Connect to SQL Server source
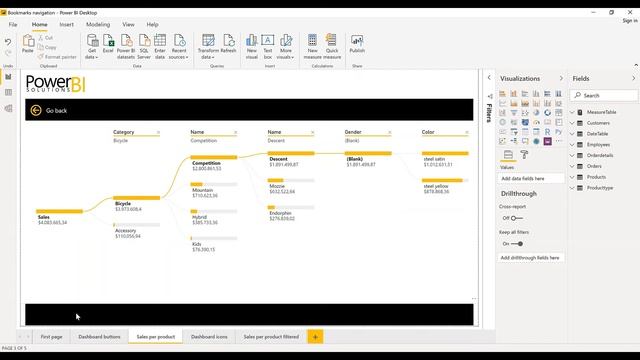640x360 pixels. 144,47
